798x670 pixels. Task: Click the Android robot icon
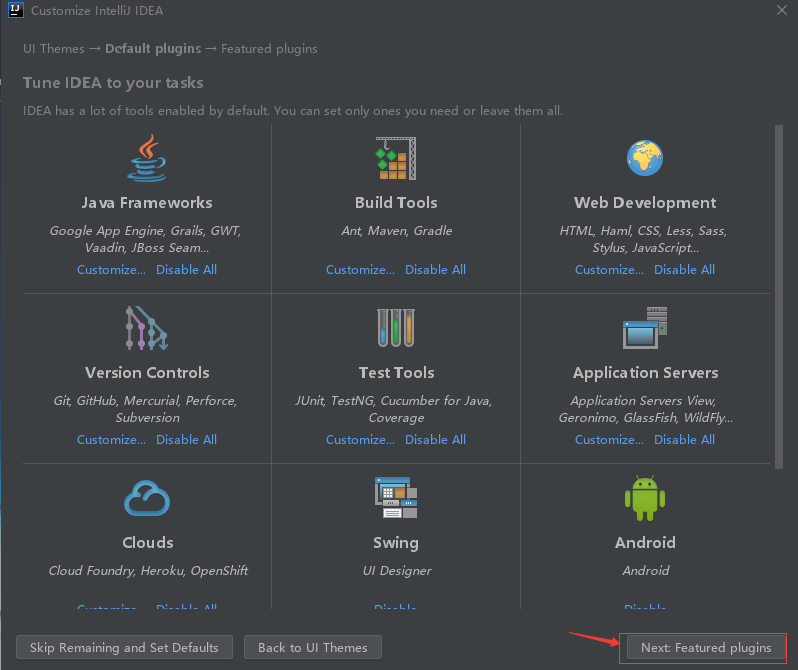645,498
